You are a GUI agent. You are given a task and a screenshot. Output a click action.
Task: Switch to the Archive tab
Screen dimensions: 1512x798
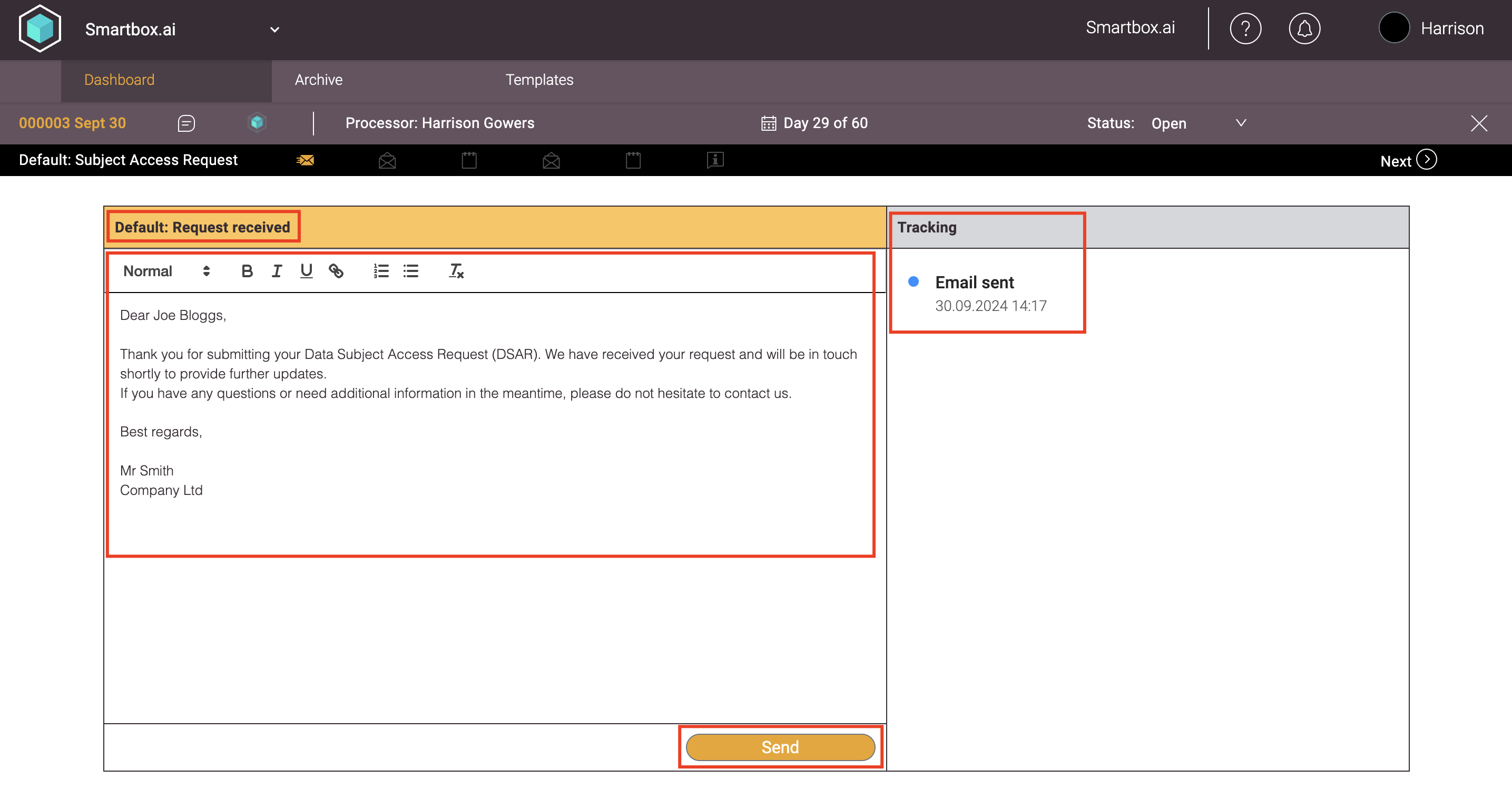[318, 80]
